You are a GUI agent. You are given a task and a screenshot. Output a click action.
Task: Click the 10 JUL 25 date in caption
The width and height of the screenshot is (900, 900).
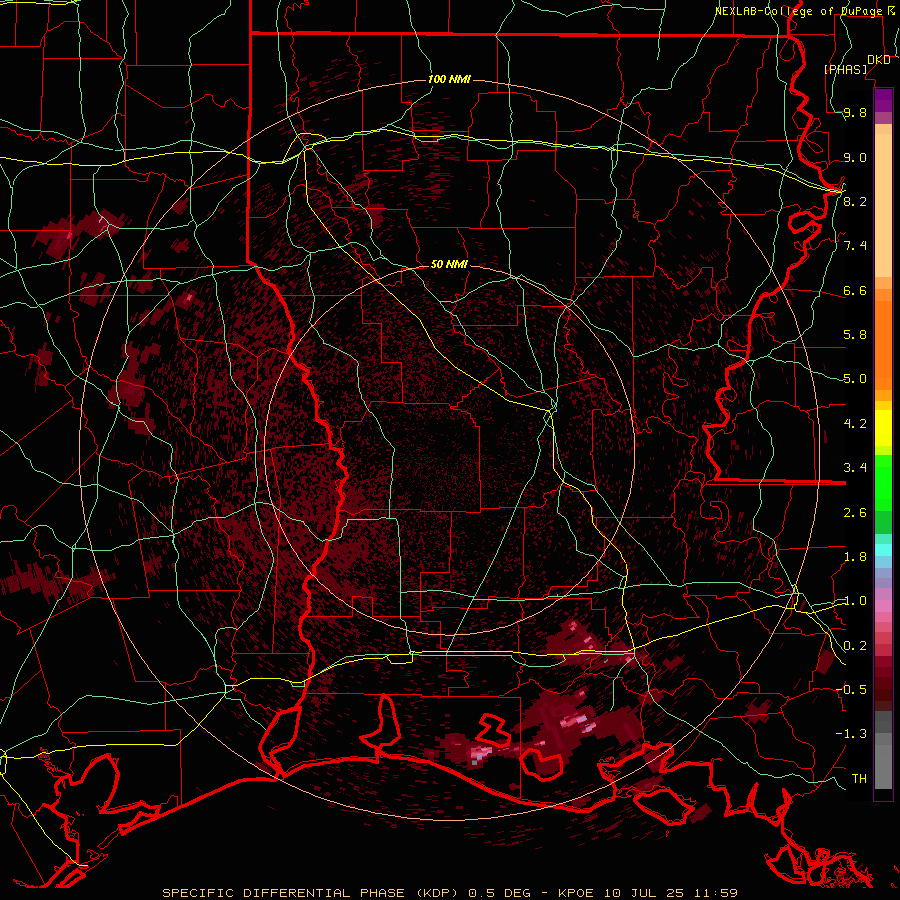(x=642, y=893)
